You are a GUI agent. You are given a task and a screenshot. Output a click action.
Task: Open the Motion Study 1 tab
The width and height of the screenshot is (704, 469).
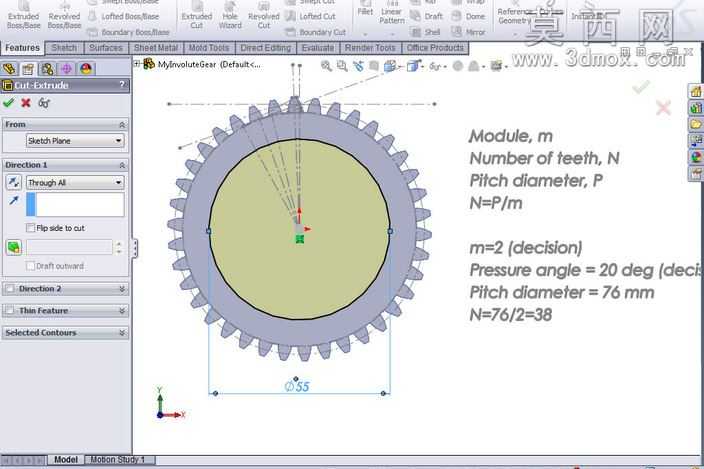click(x=118, y=460)
